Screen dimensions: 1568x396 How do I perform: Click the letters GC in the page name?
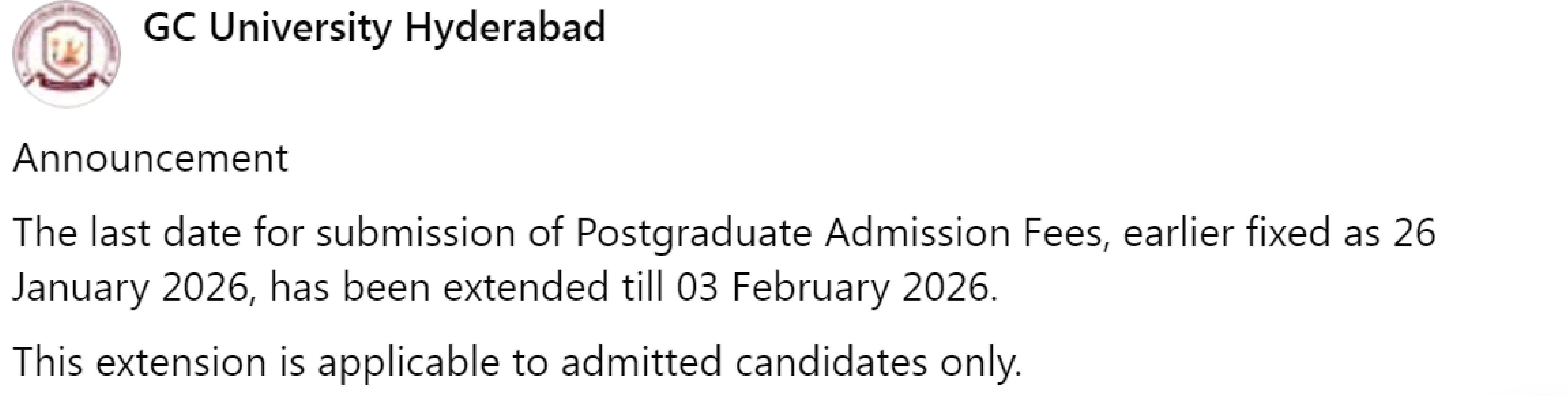169,28
